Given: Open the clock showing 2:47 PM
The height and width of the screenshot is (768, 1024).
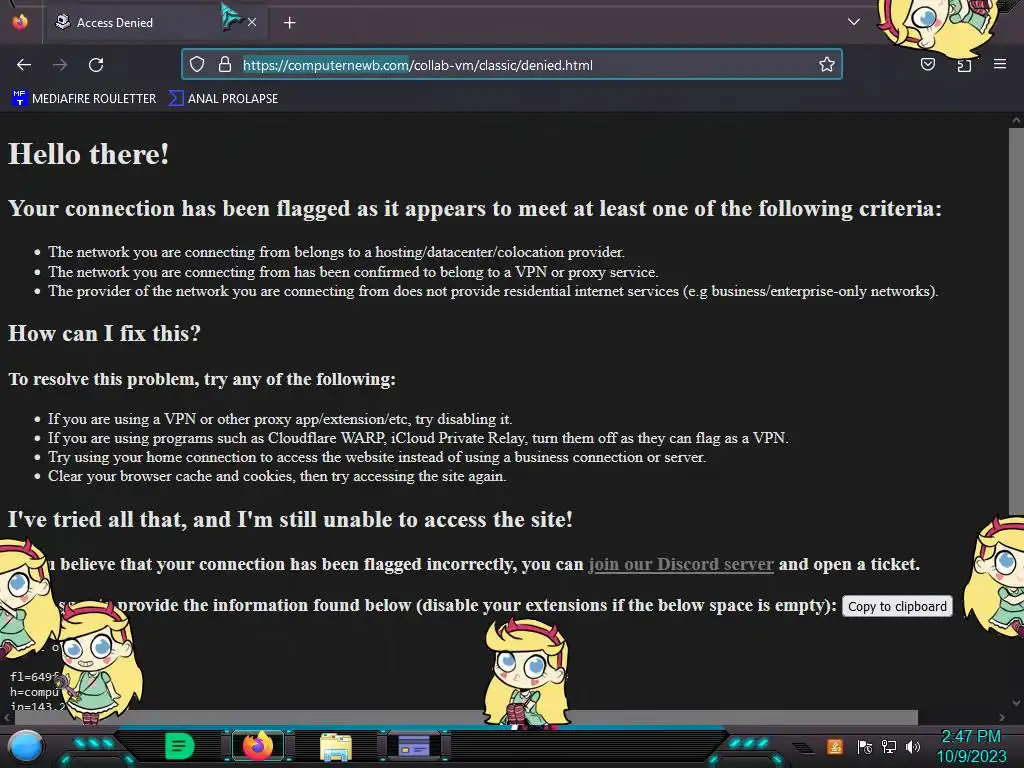Looking at the screenshot, I should [x=971, y=746].
